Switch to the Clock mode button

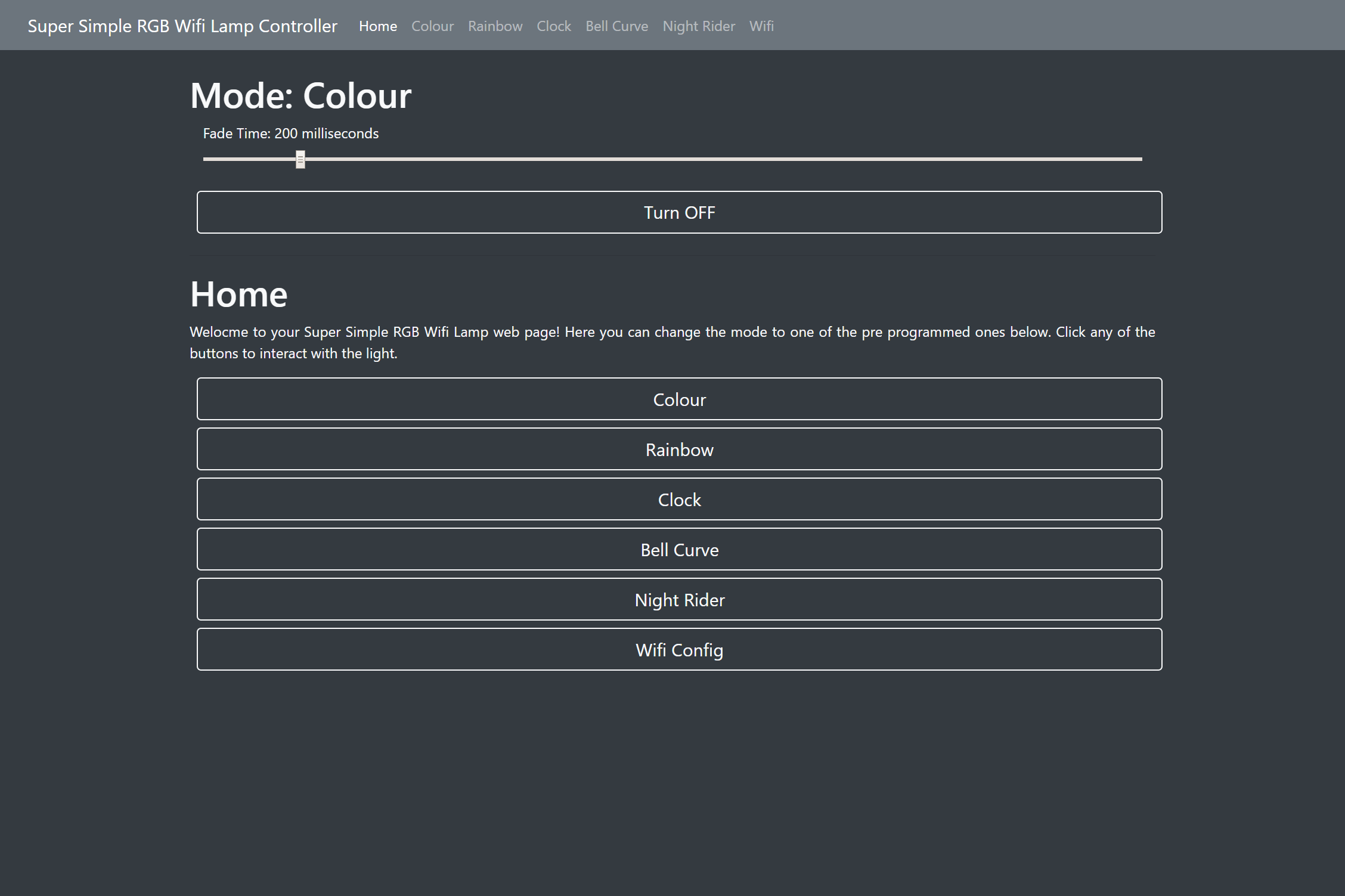[x=679, y=499]
